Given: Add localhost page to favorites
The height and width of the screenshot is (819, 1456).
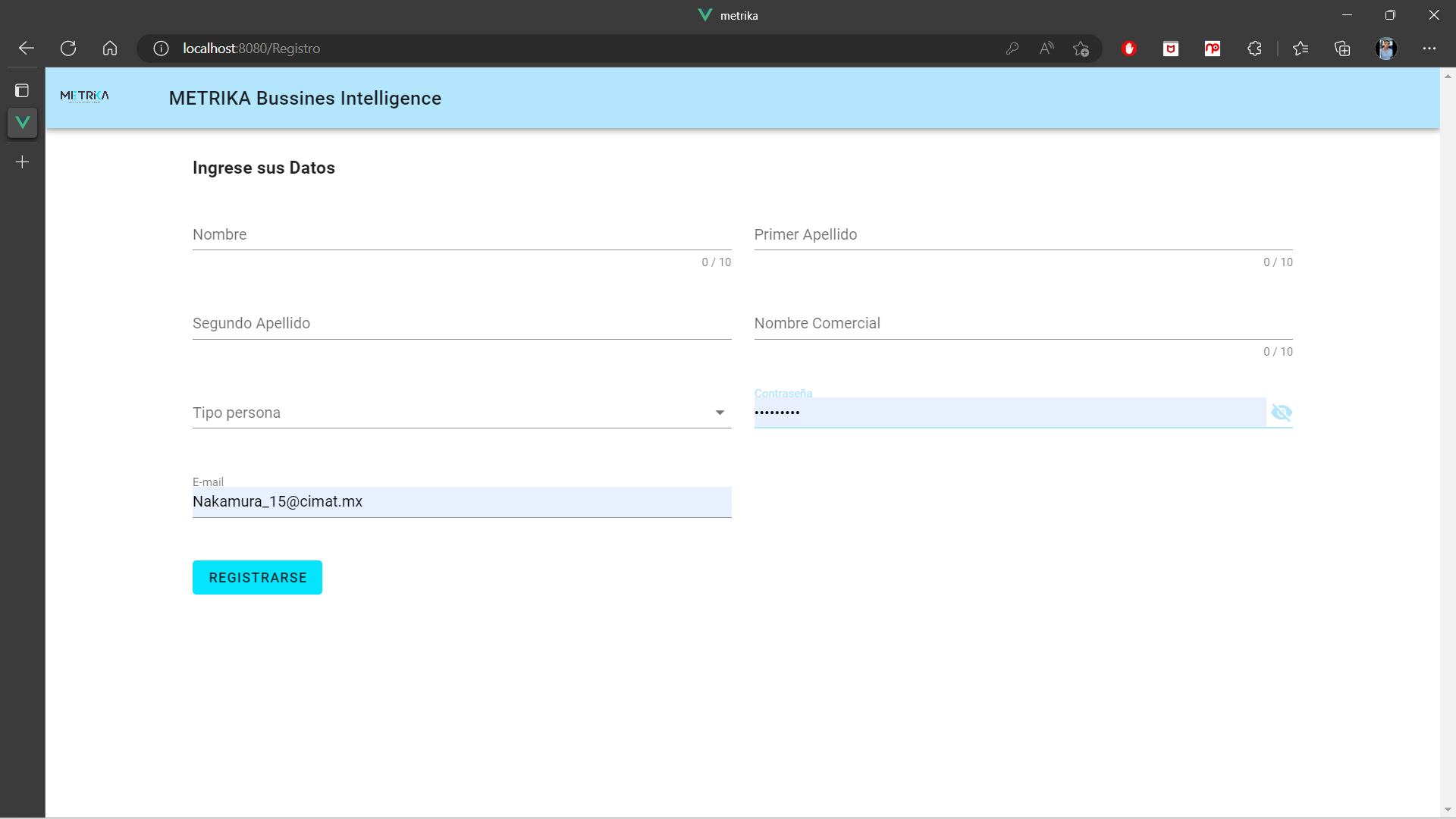Looking at the screenshot, I should [x=1081, y=48].
